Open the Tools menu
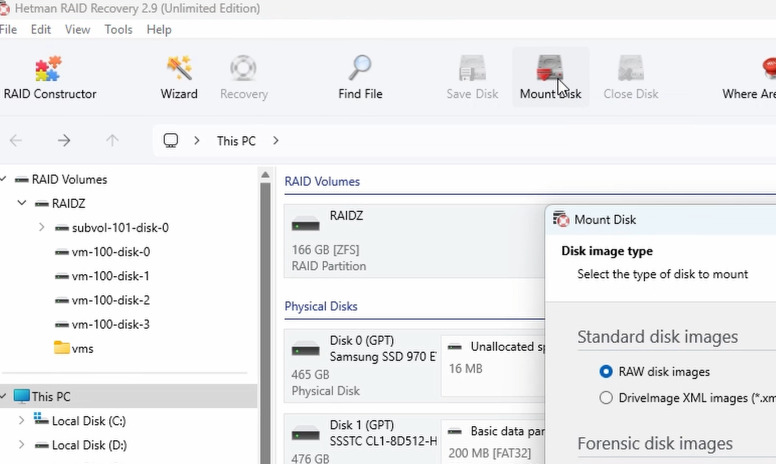 [118, 30]
